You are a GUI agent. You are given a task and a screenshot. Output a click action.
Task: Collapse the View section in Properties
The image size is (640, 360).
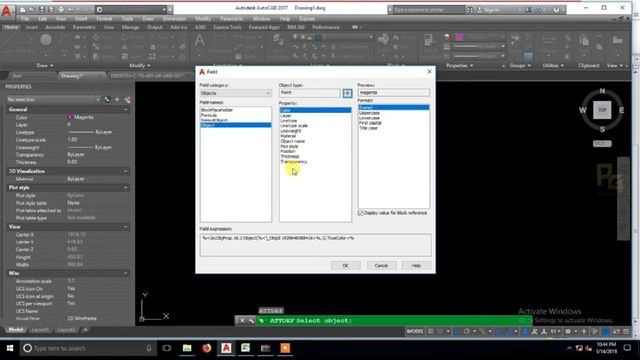tap(125, 227)
